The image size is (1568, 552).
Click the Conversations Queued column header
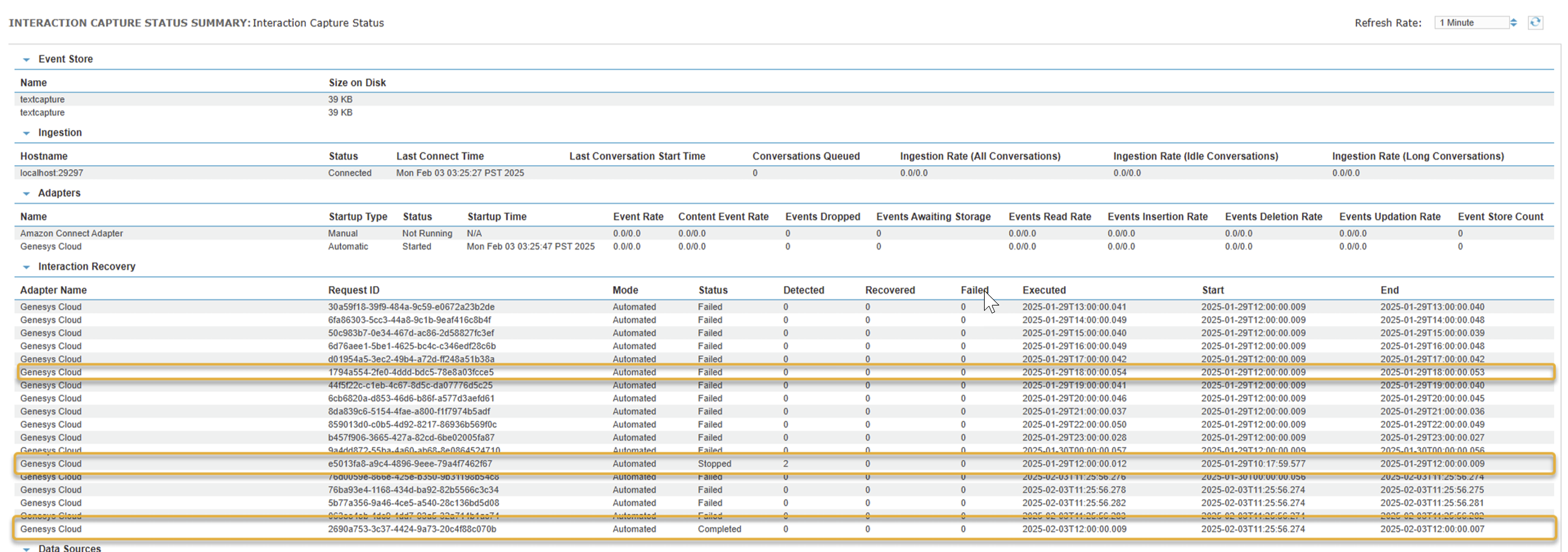pyautogui.click(x=806, y=157)
